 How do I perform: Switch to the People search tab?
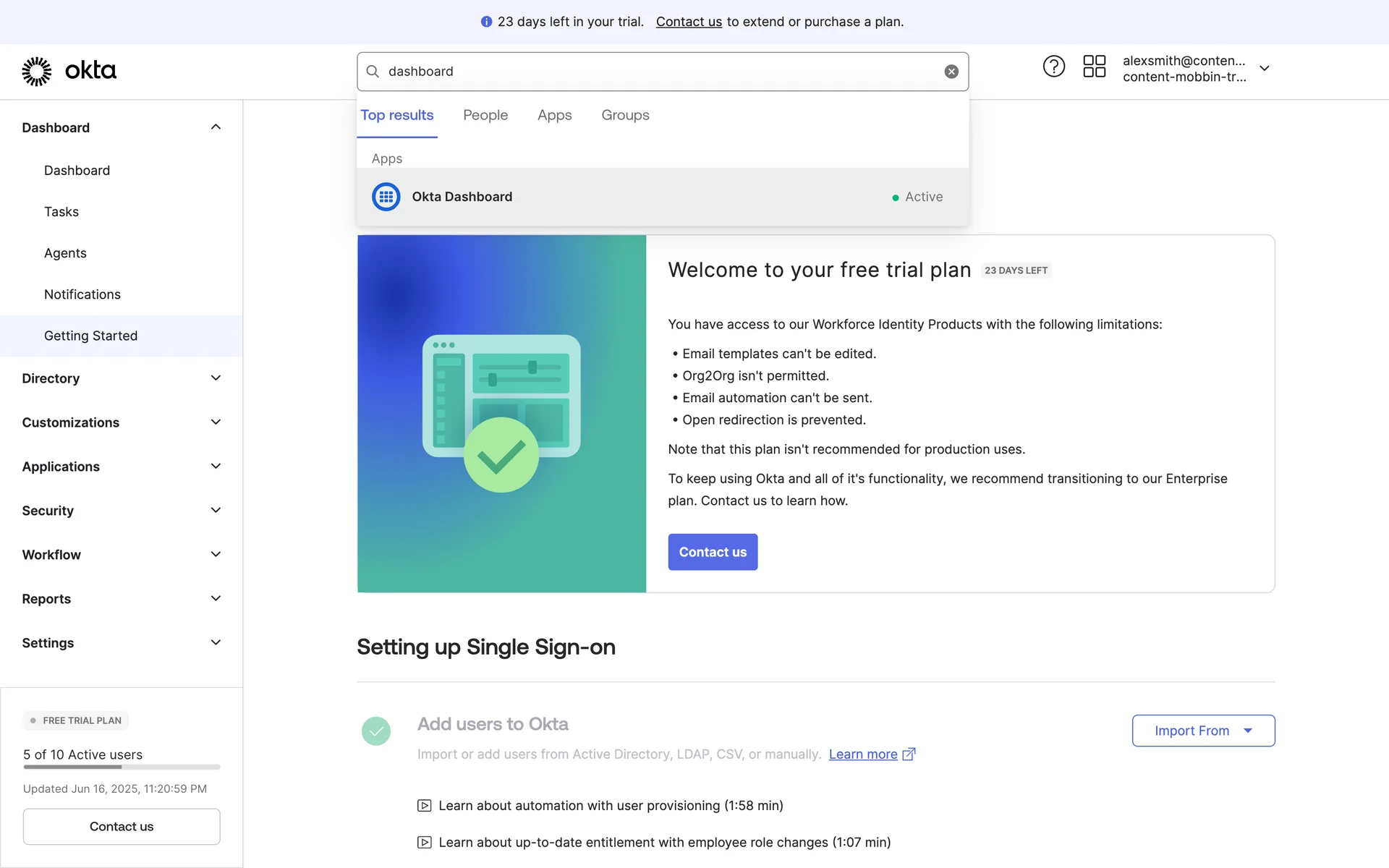[485, 115]
